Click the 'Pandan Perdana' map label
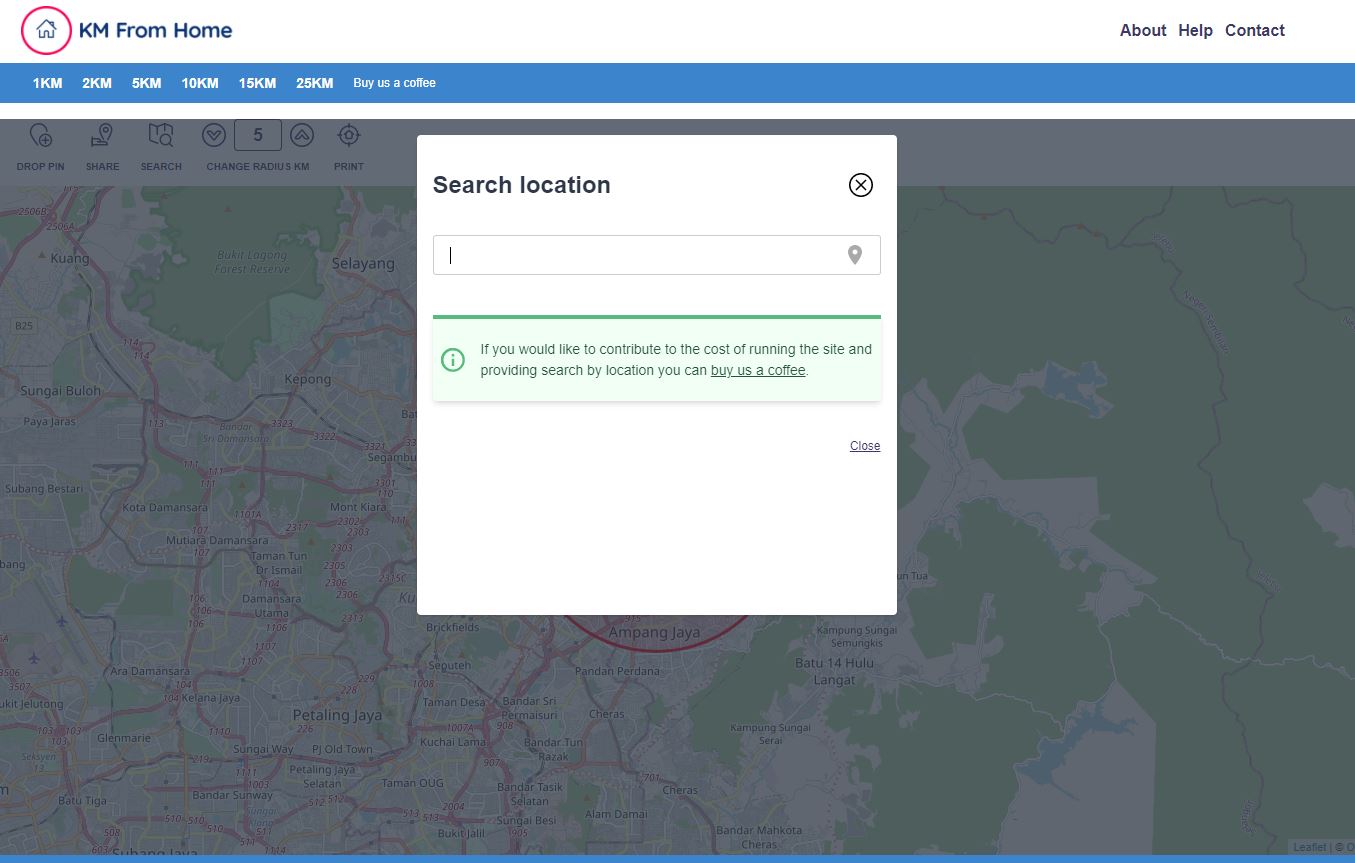Screen dimensions: 1355x863 click(x=617, y=671)
